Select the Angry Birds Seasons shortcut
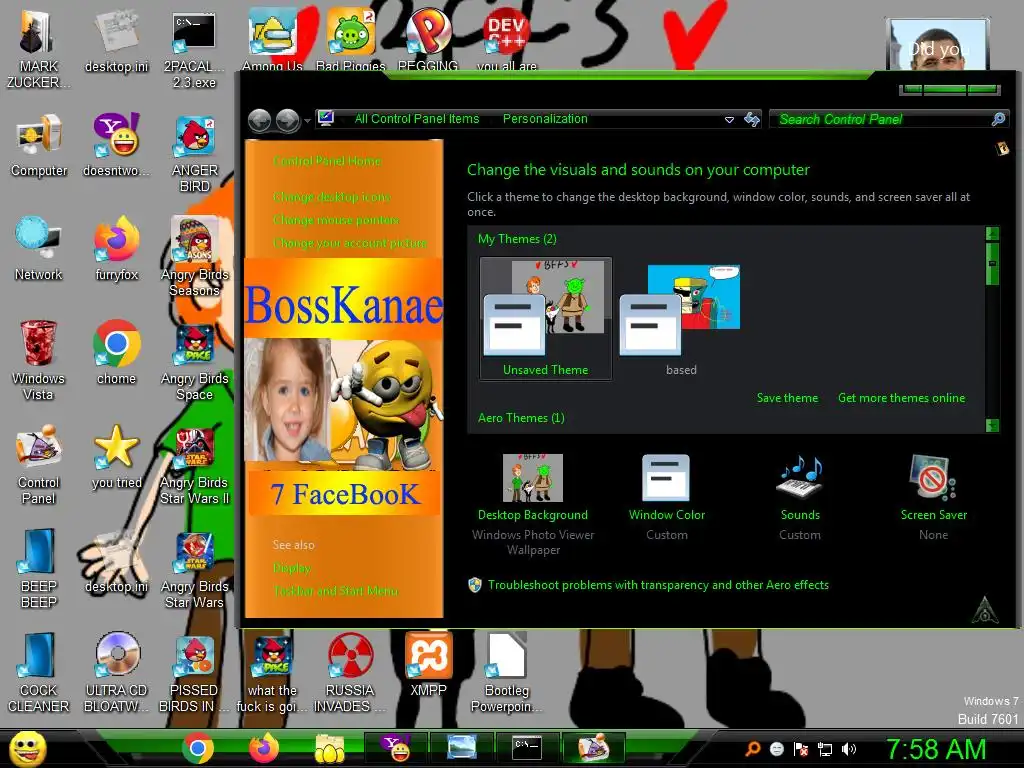This screenshot has width=1024, height=768. [194, 257]
